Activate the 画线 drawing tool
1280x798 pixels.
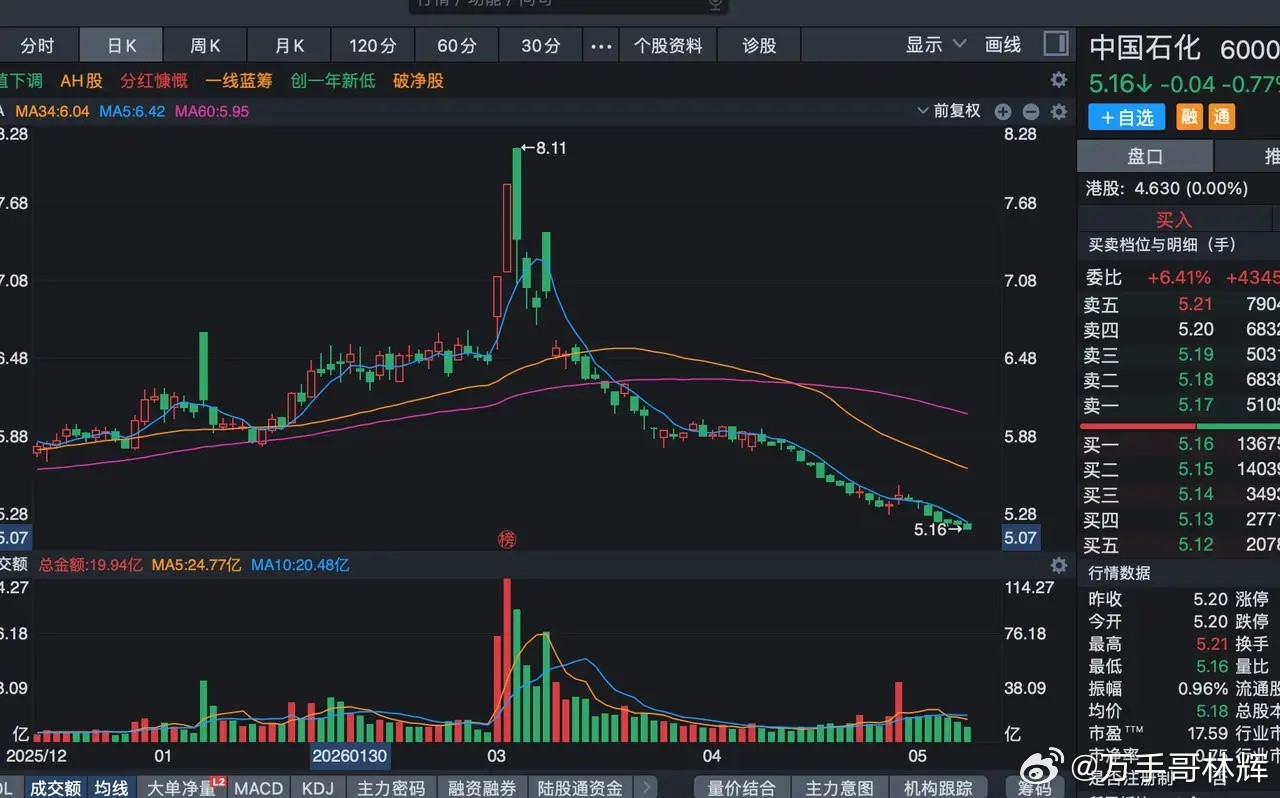(1003, 45)
